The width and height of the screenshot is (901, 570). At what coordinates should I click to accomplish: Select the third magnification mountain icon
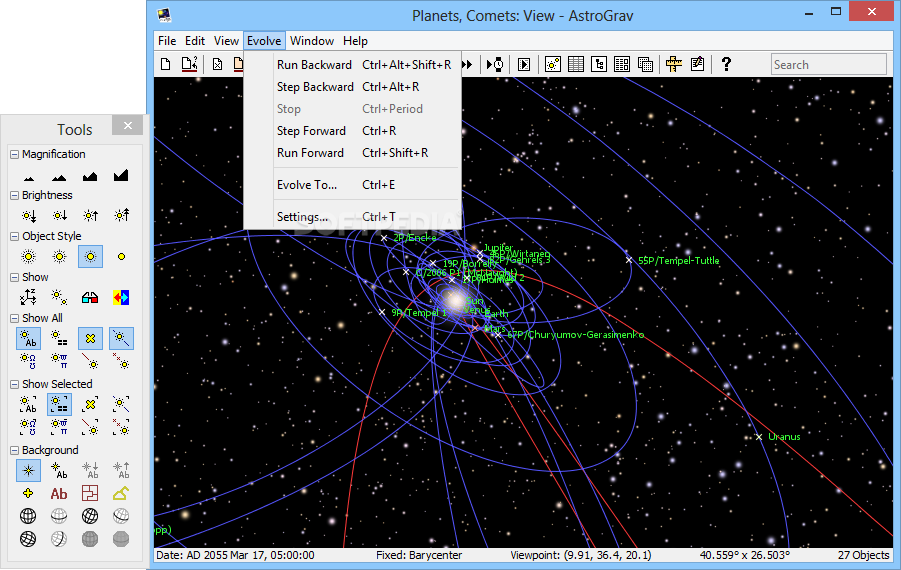(x=90, y=175)
